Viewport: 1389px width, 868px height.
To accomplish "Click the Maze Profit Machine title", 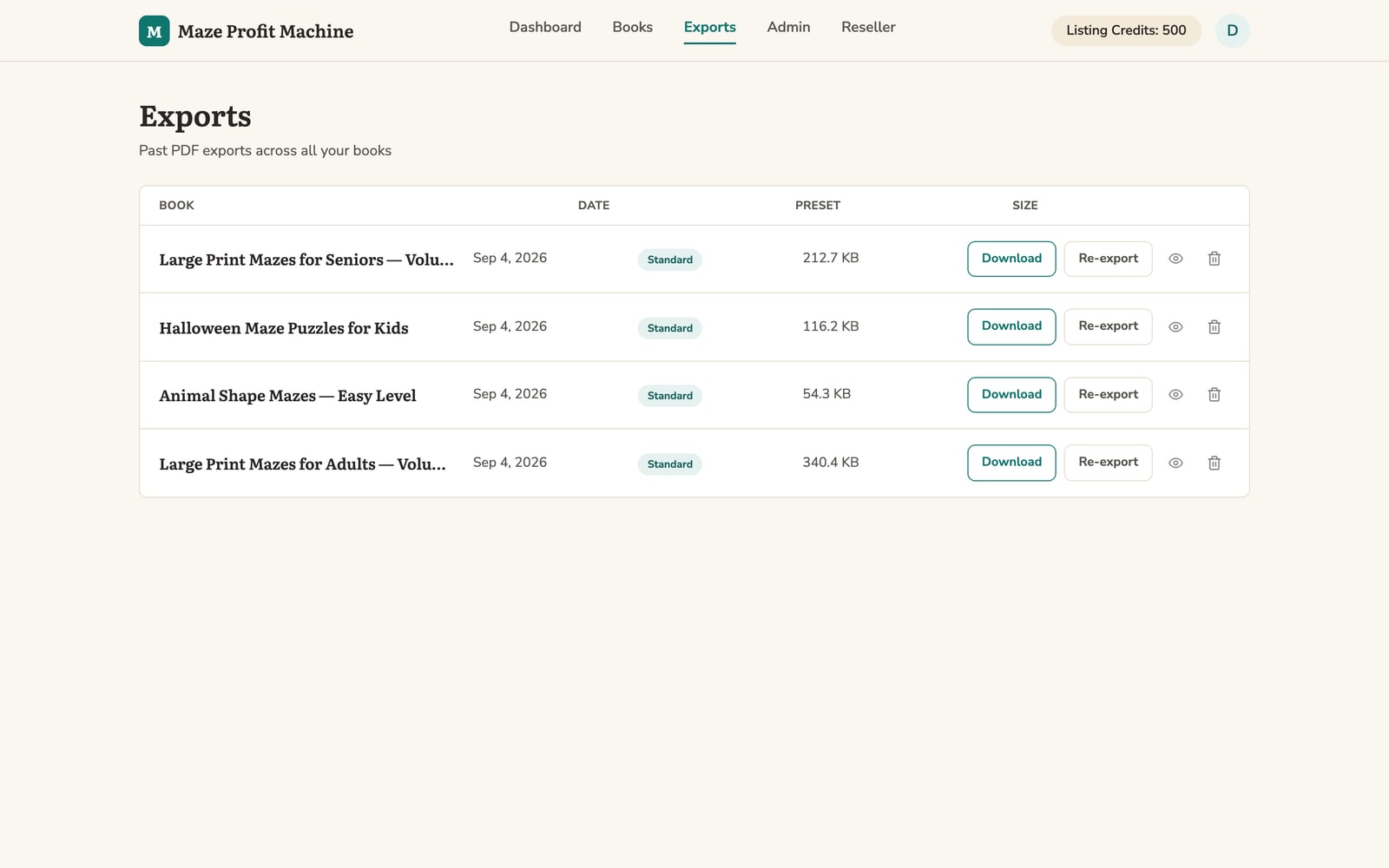I will tap(266, 31).
